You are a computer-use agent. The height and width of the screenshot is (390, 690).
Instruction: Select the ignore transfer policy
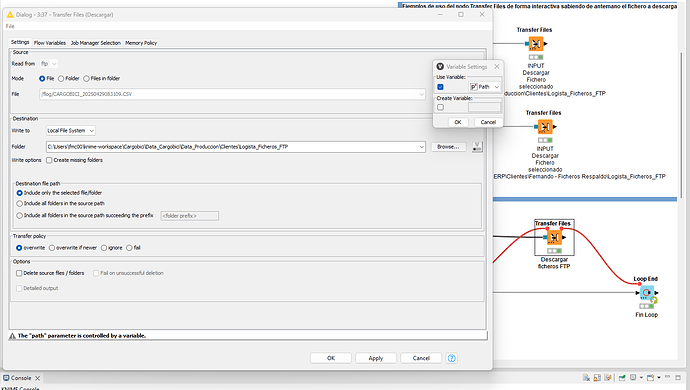tap(104, 248)
